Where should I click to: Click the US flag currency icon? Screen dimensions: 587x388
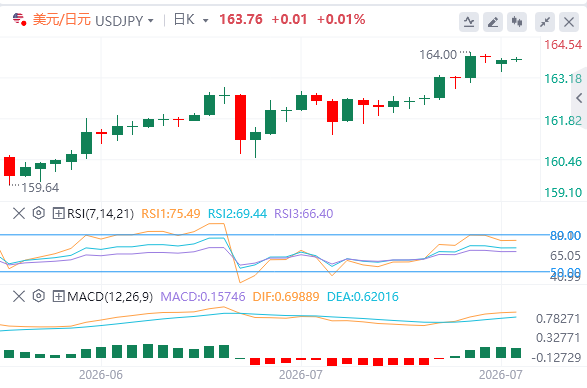pos(19,19)
